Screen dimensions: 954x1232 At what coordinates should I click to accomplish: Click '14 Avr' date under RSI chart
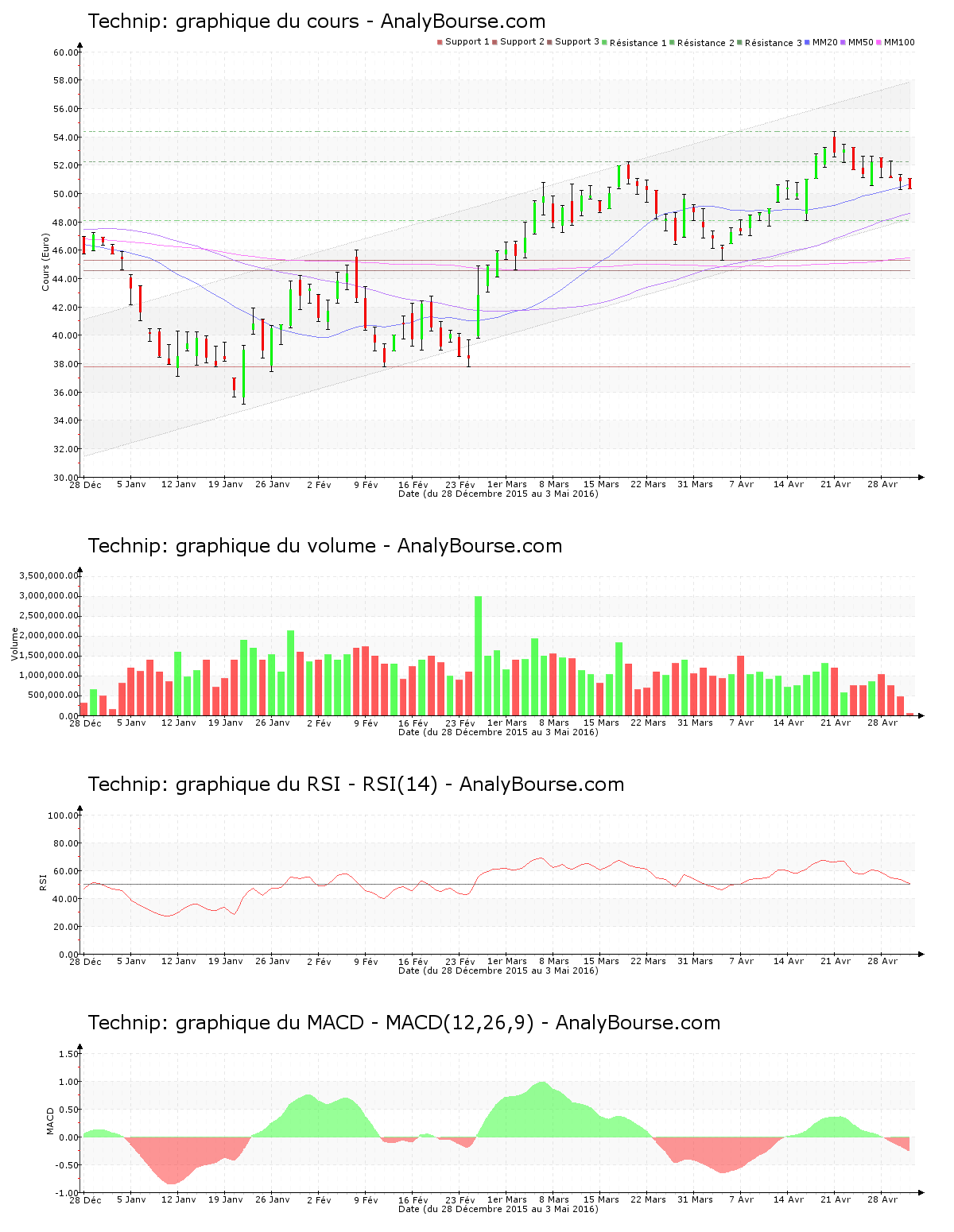[x=789, y=961]
